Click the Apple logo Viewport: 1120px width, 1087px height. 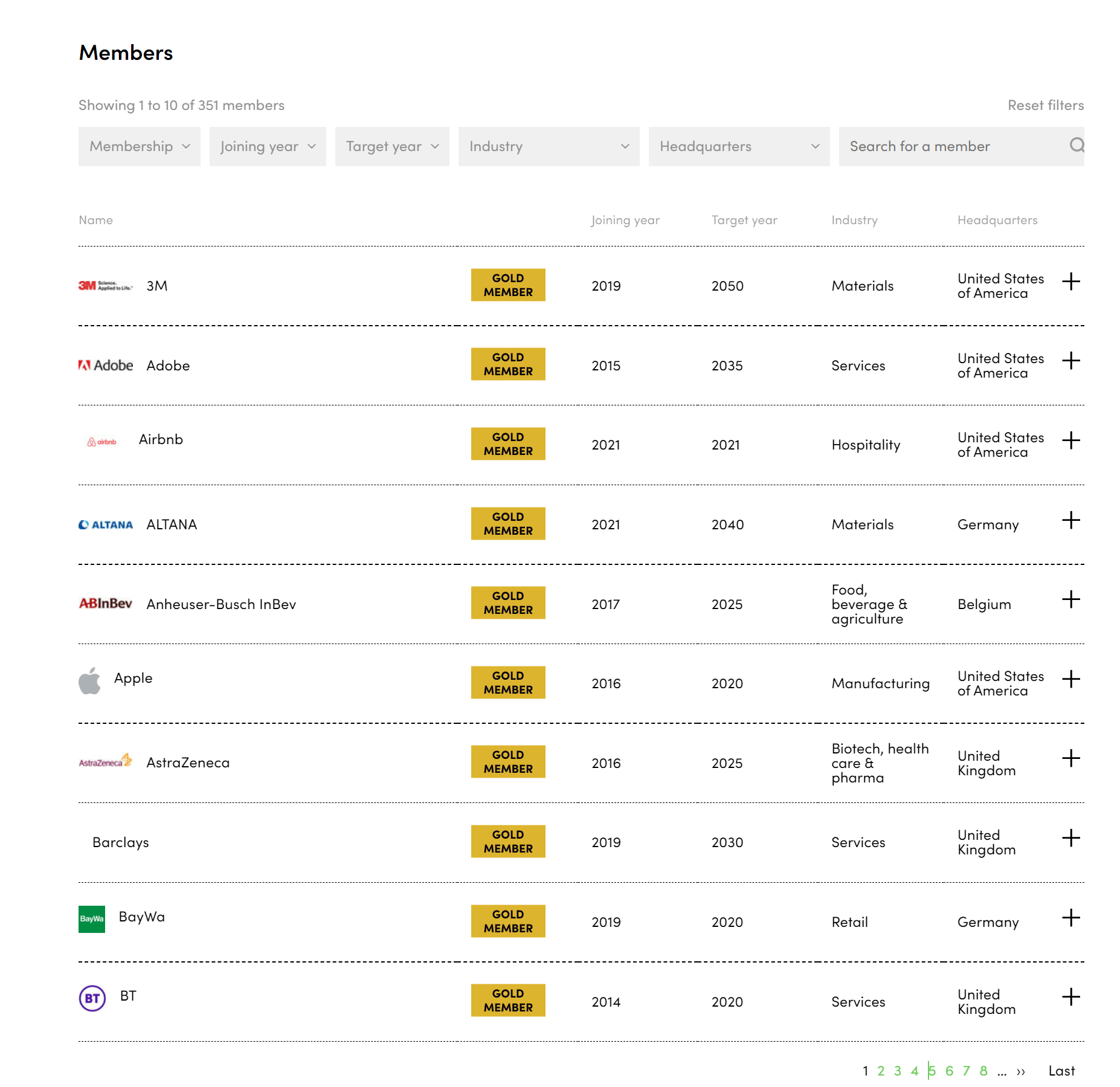(89, 680)
